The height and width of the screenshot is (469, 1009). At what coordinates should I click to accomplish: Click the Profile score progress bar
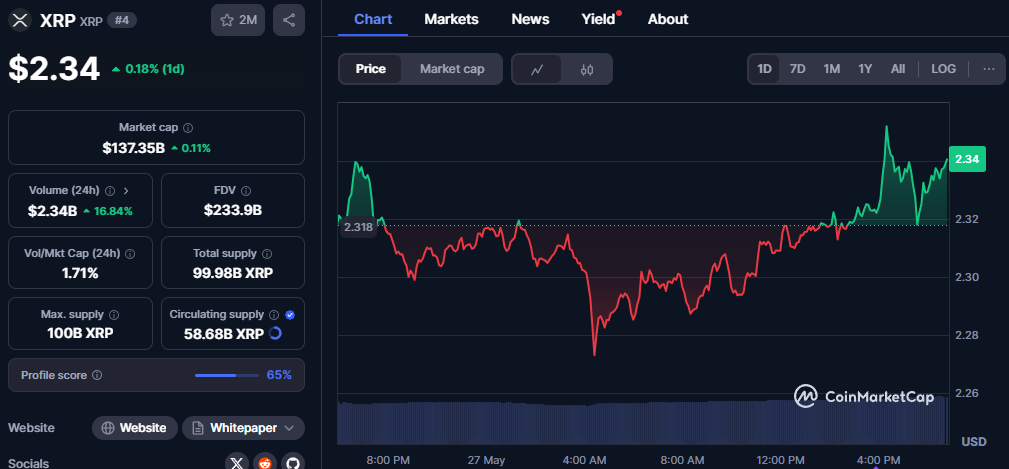point(227,375)
